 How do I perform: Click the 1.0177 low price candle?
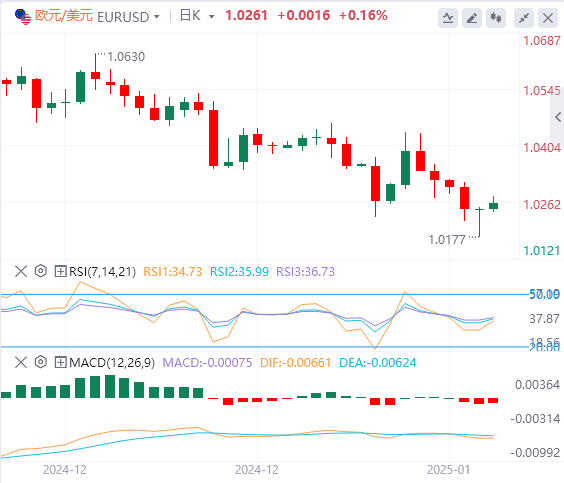tap(479, 222)
